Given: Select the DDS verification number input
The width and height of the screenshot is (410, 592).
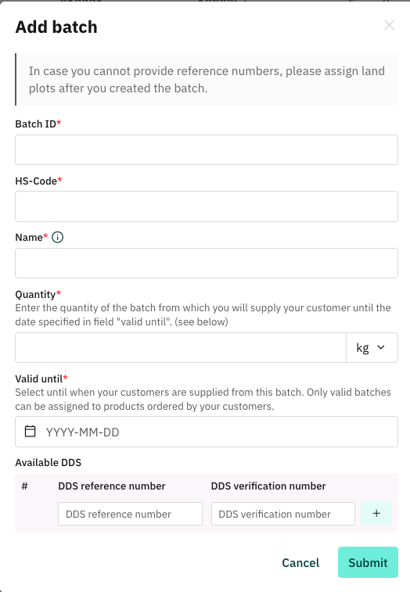Looking at the screenshot, I should [283, 514].
